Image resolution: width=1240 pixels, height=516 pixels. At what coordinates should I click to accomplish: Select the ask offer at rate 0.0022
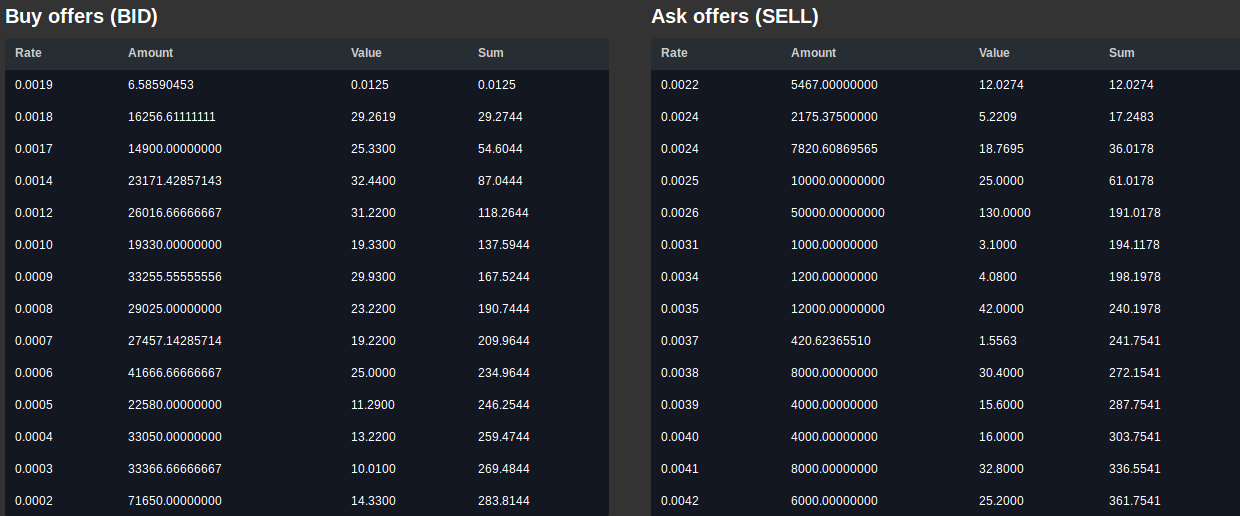pyautogui.click(x=945, y=85)
